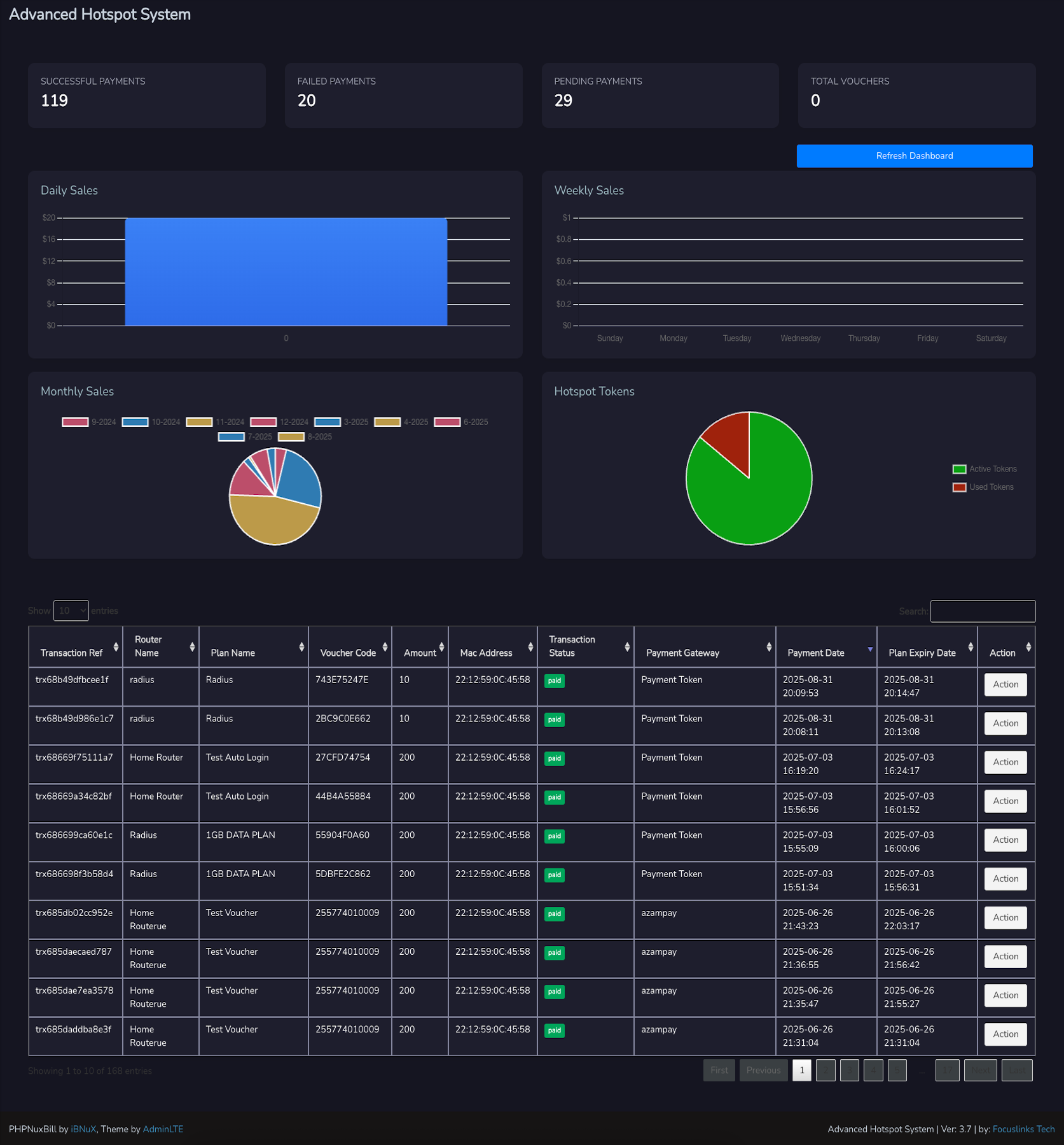Toggle Payment Date descending sort arrow
Image resolution: width=1064 pixels, height=1145 pixels.
(x=870, y=649)
